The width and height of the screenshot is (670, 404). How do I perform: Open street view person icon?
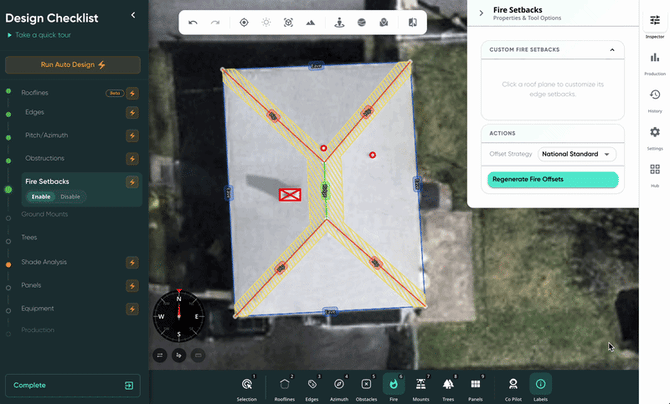(x=339, y=23)
